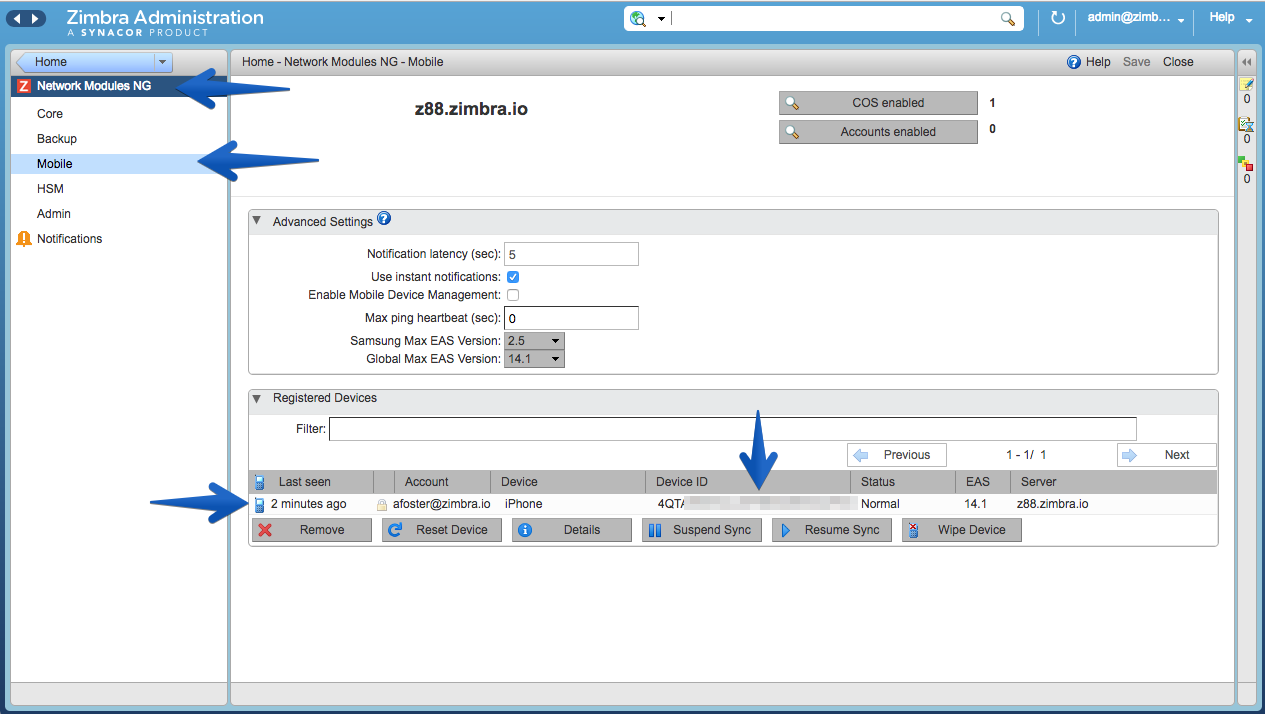The height and width of the screenshot is (714, 1265).
Task: Collapse the Registered Devices section
Action: pyautogui.click(x=257, y=398)
